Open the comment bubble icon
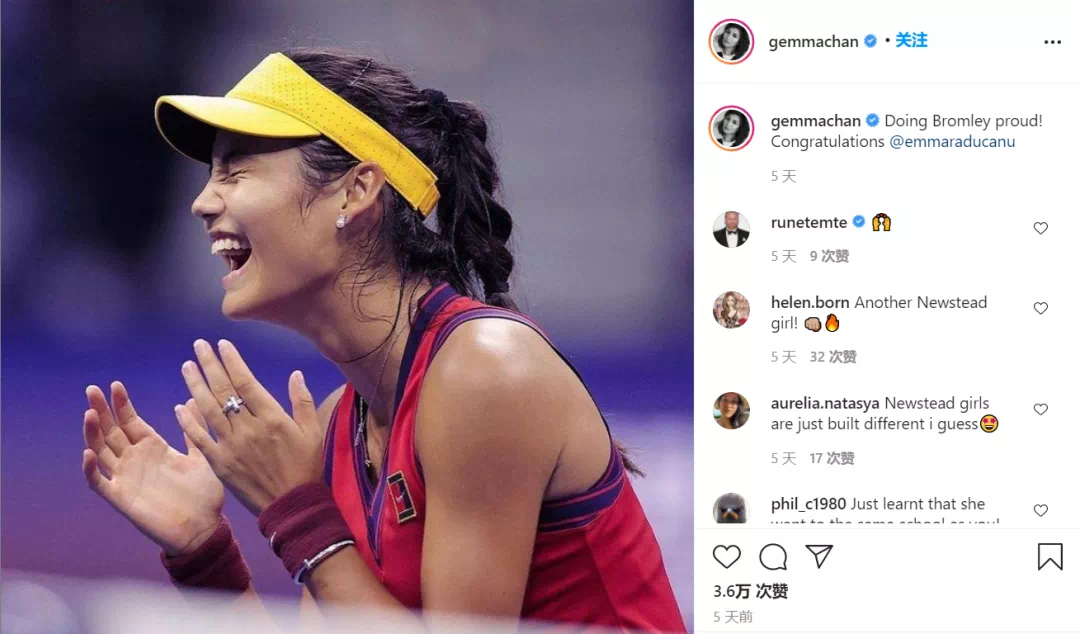Viewport: 1080px width, 634px height. 773,556
